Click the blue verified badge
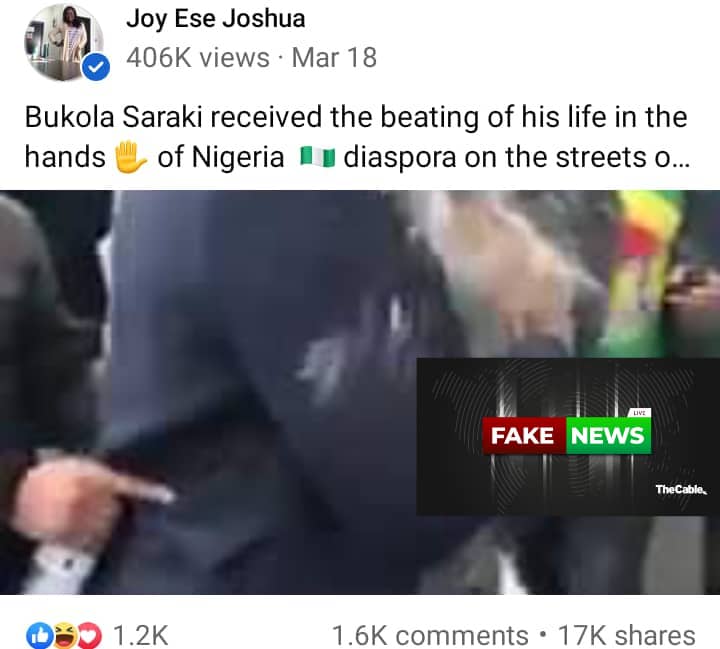Image resolution: width=720 pixels, height=649 pixels. [96, 68]
